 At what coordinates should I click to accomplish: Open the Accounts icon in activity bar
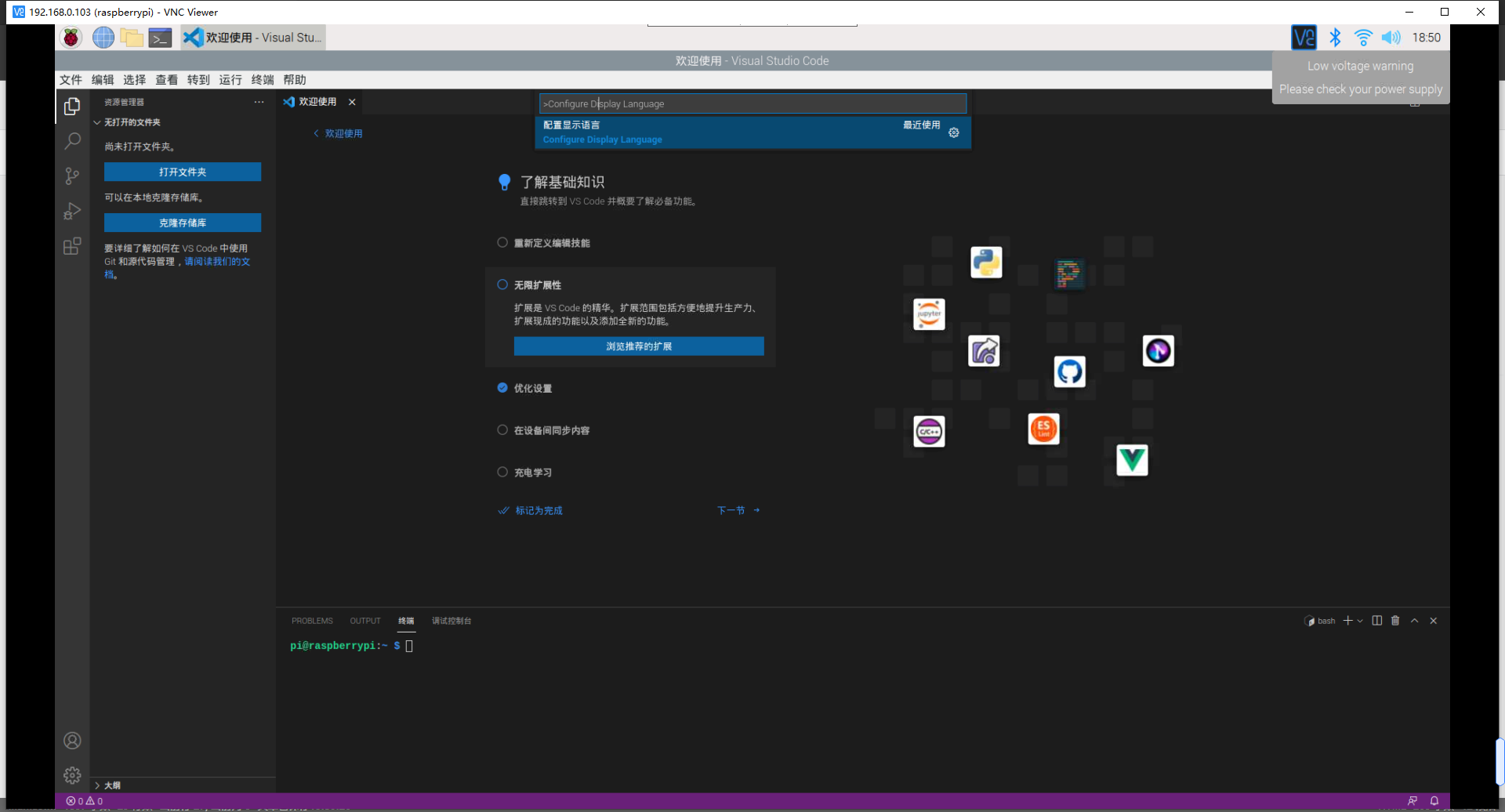pyautogui.click(x=72, y=741)
